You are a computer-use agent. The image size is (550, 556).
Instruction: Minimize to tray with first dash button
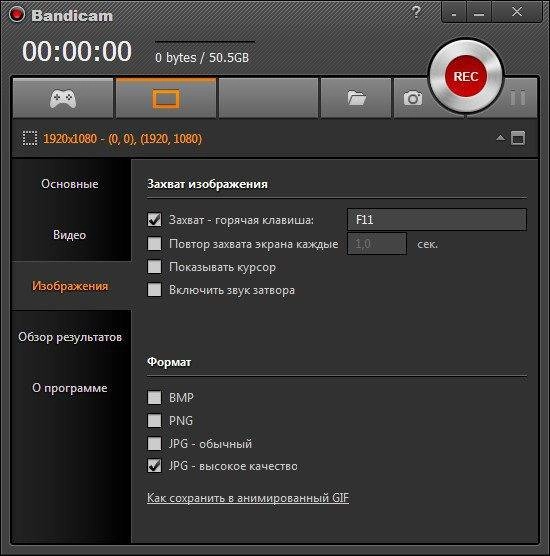(x=454, y=12)
